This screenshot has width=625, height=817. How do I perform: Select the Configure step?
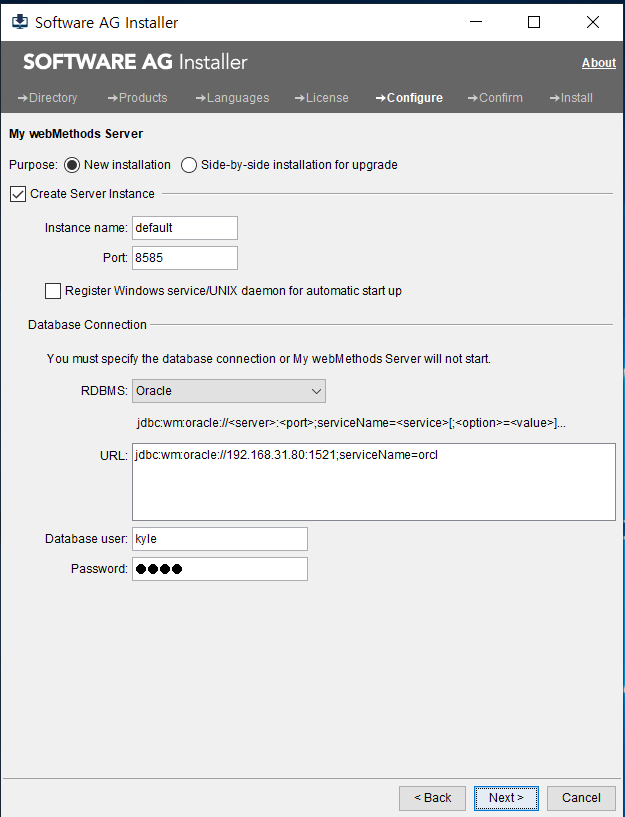[x=409, y=98]
